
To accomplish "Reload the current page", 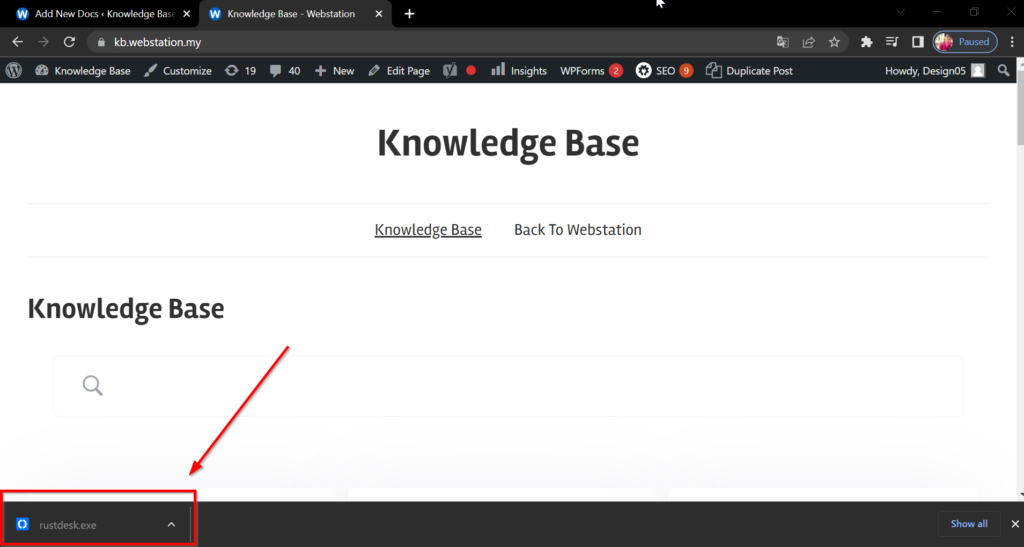I will [69, 42].
